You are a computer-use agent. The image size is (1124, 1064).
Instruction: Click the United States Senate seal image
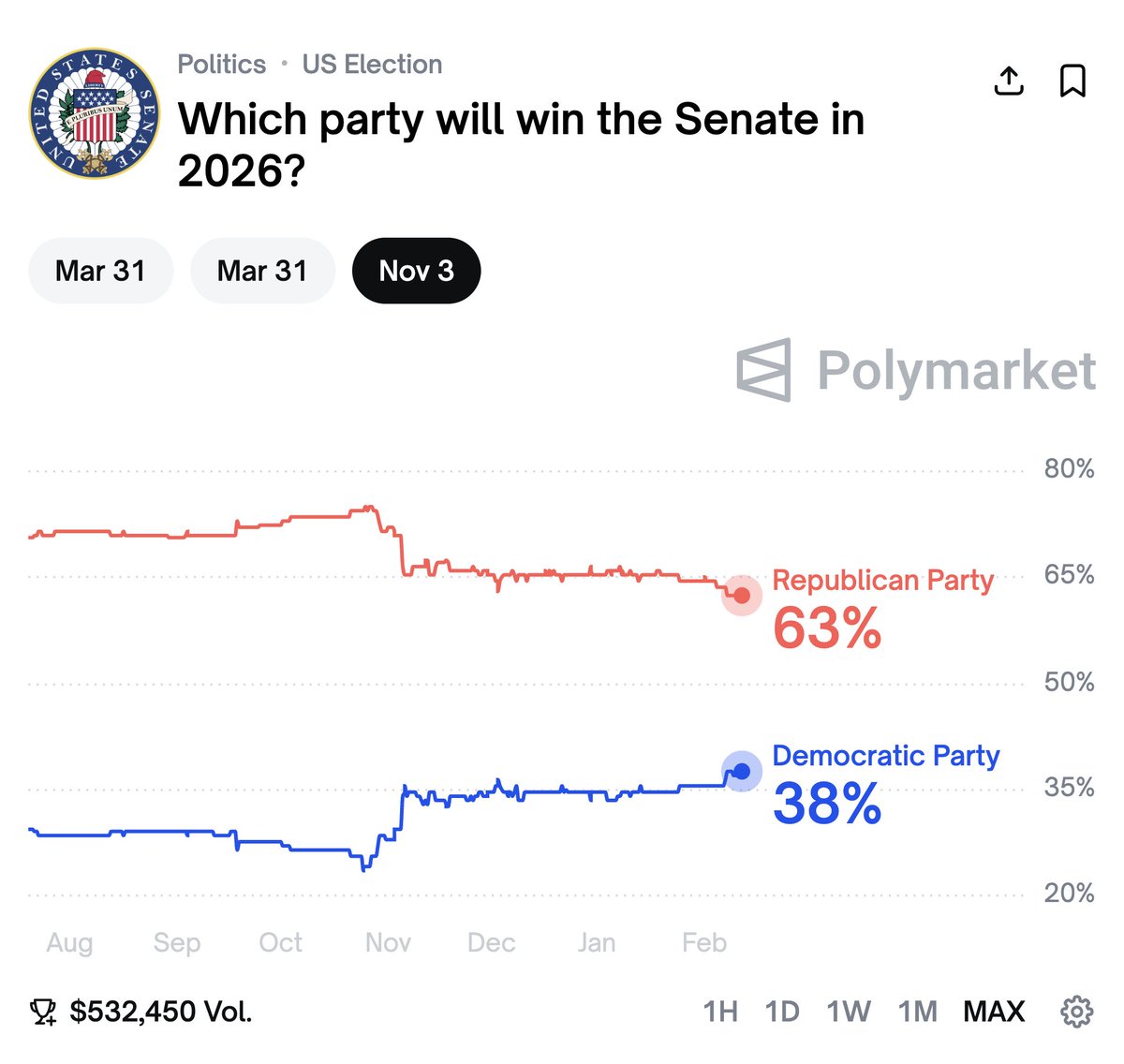[95, 113]
